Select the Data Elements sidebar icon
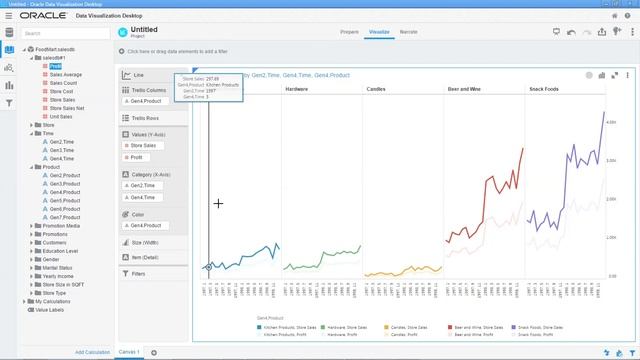 tap(9, 50)
